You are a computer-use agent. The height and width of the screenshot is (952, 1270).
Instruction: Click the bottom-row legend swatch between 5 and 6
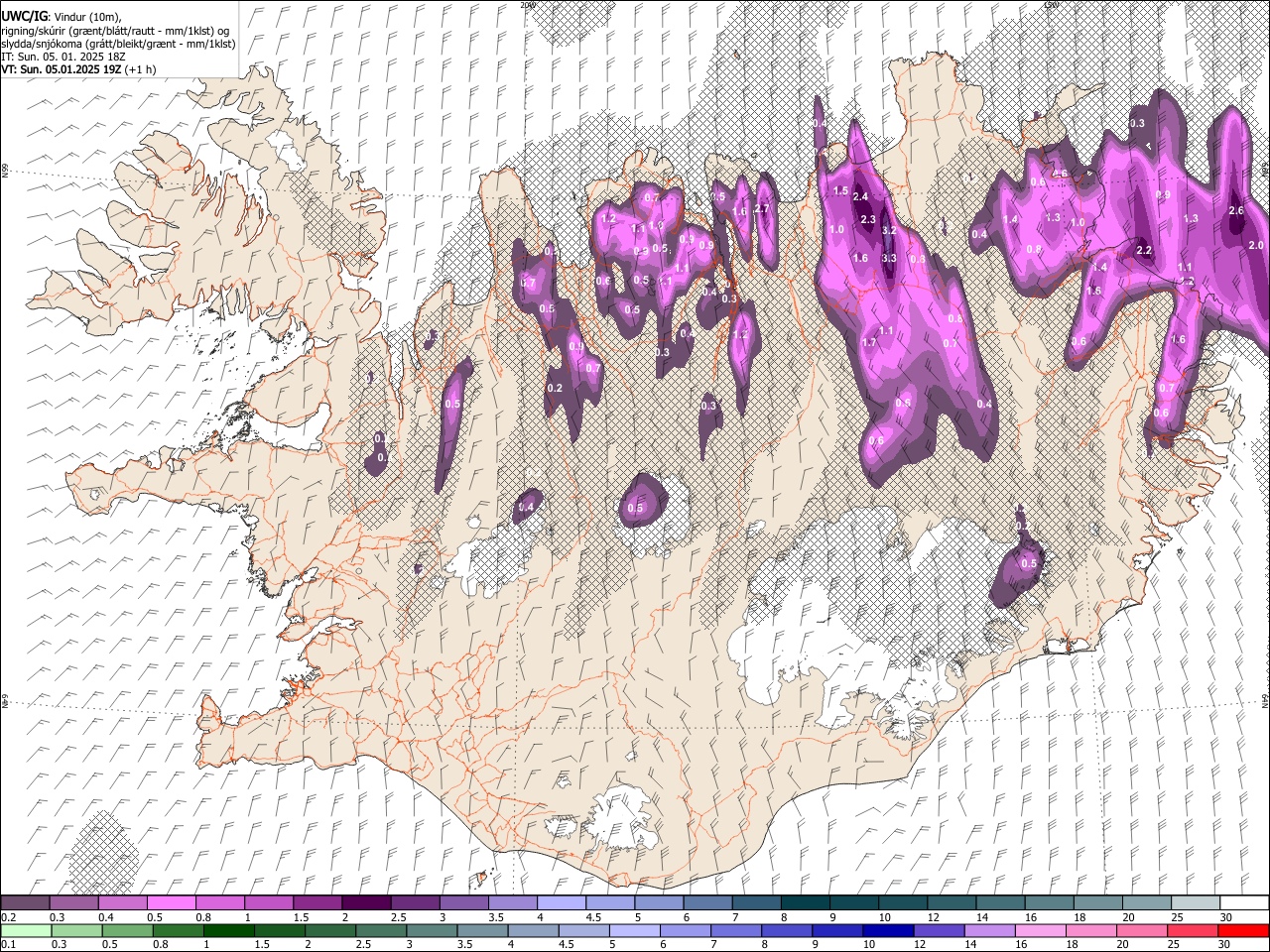point(637,930)
